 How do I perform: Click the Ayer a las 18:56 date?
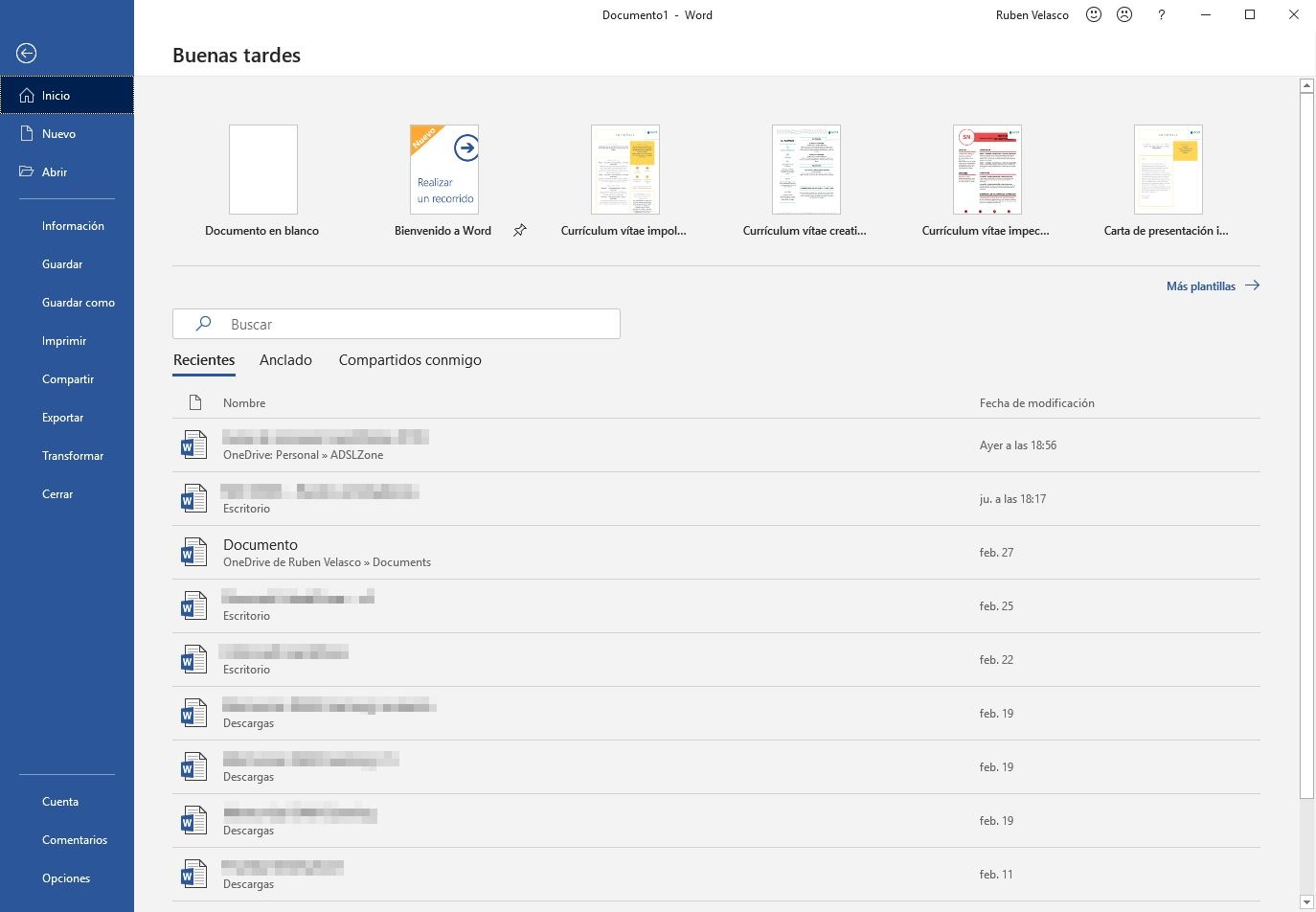tap(1018, 445)
